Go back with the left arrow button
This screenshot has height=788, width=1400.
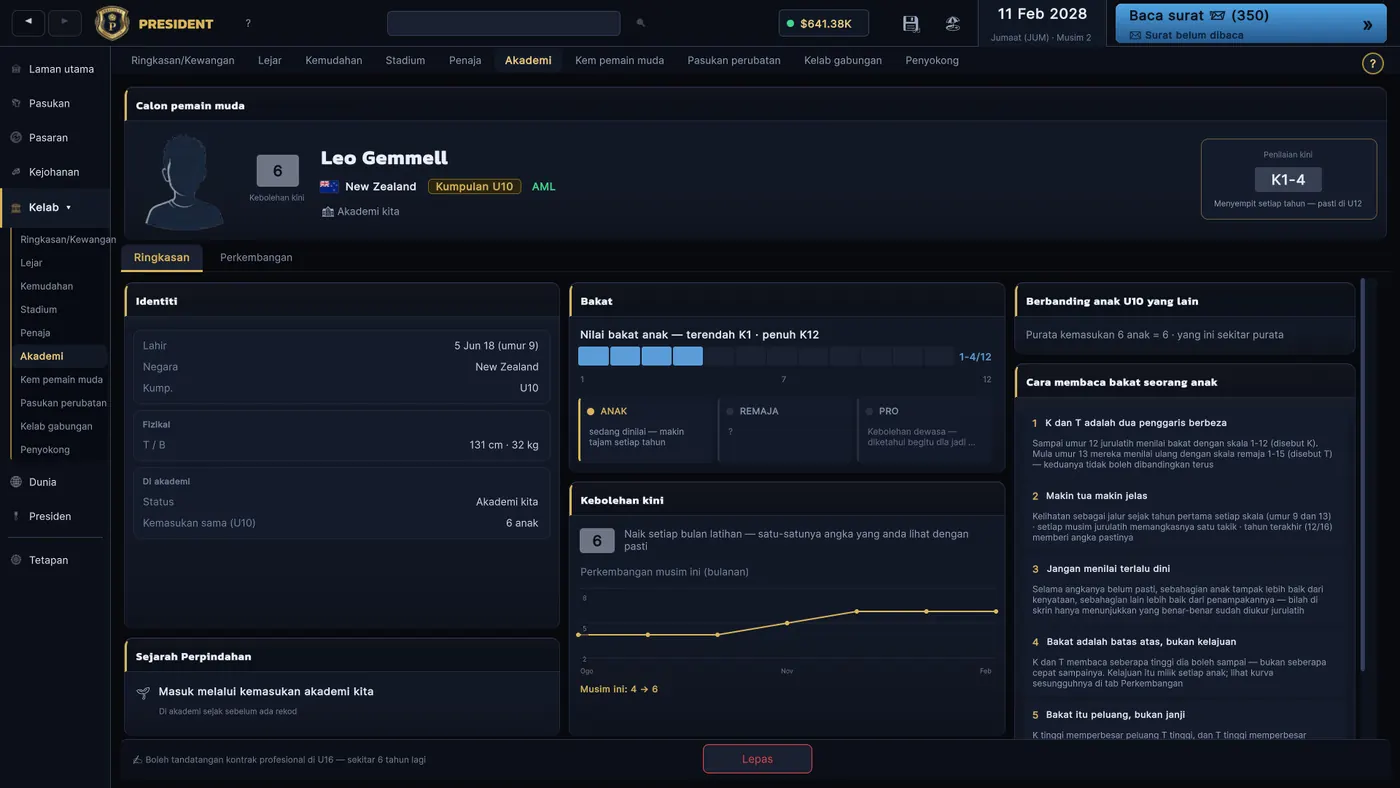(x=28, y=22)
